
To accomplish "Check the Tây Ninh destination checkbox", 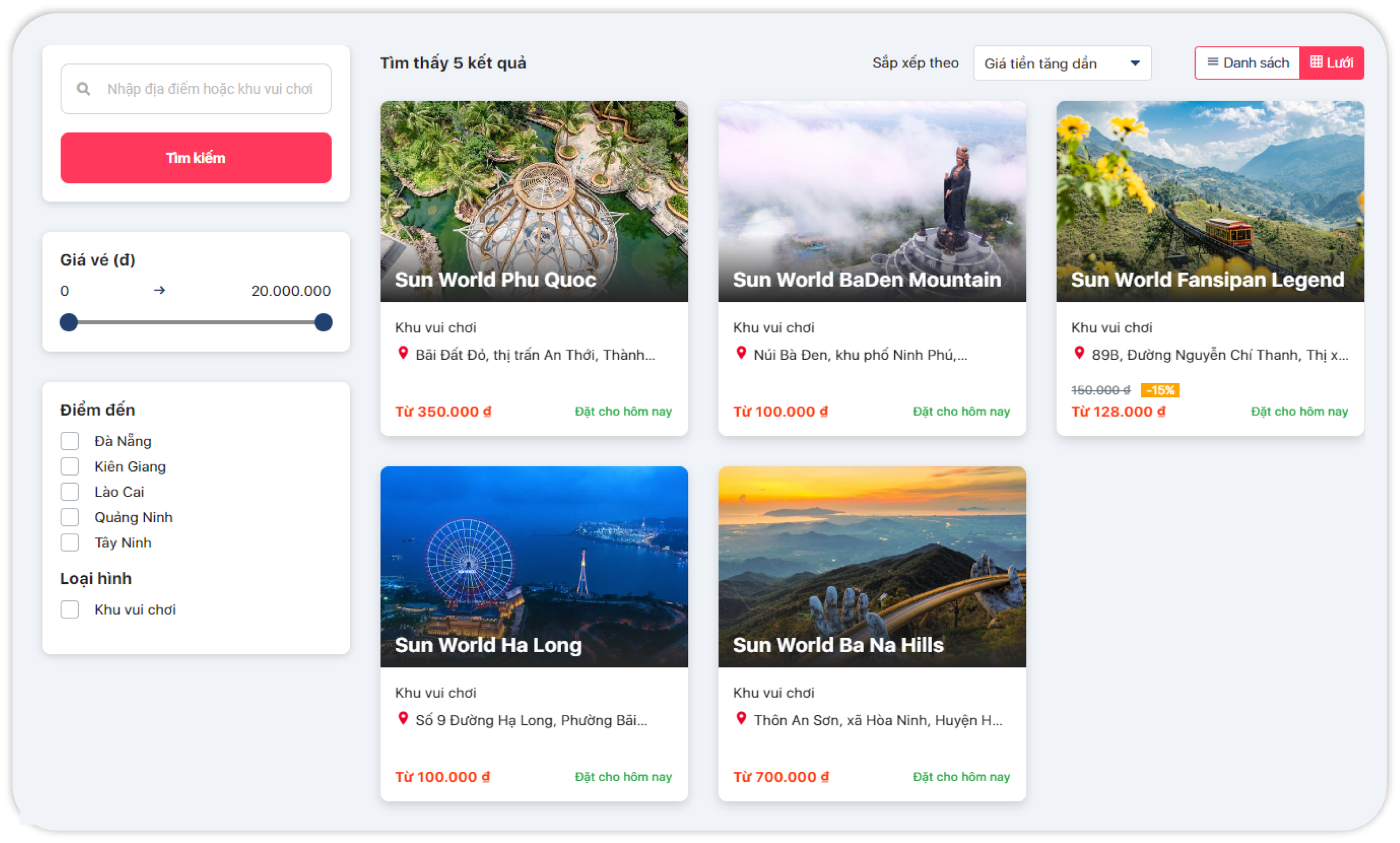I will click(70, 542).
